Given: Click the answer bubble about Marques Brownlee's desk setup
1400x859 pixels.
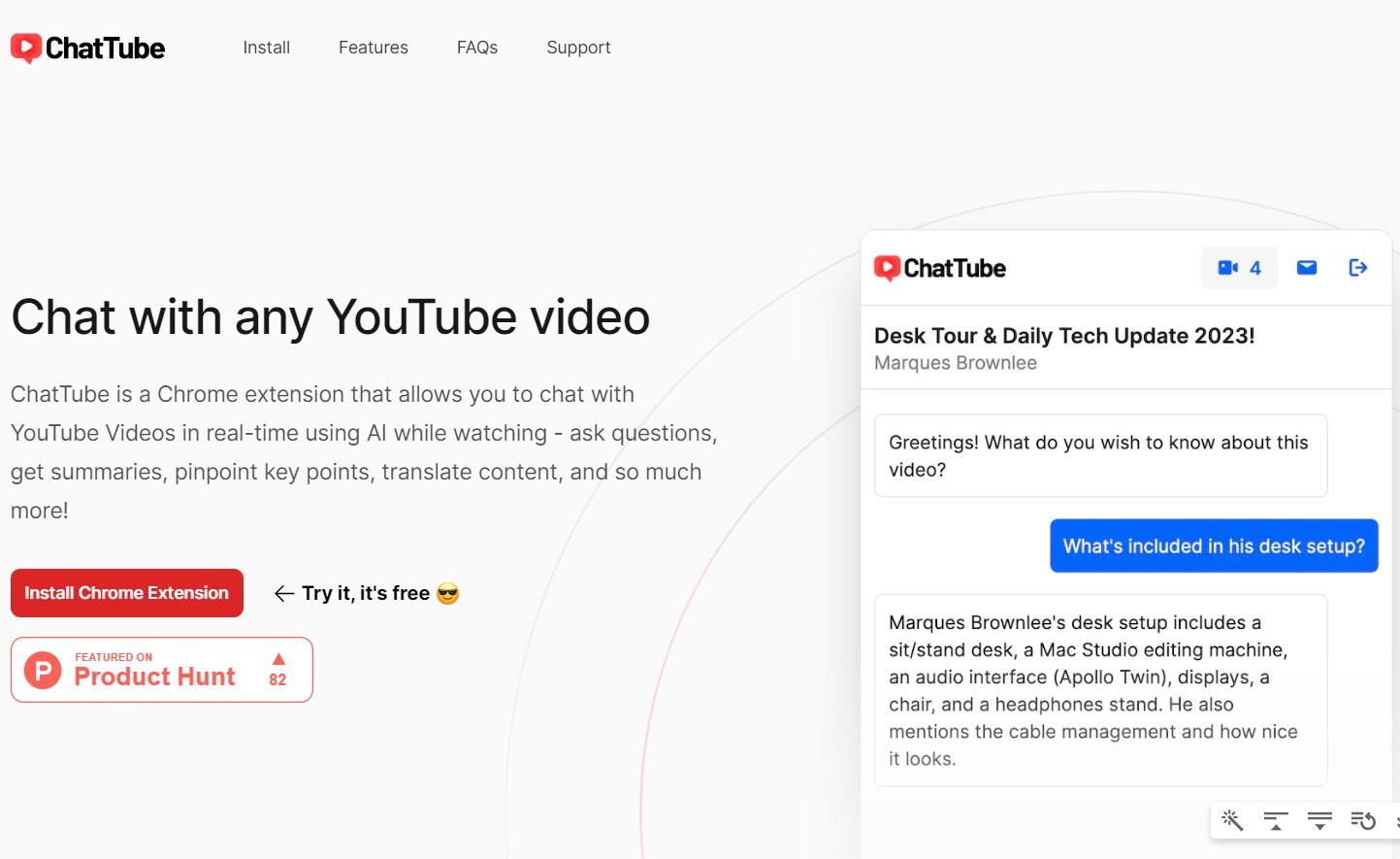Looking at the screenshot, I should 1100,690.
